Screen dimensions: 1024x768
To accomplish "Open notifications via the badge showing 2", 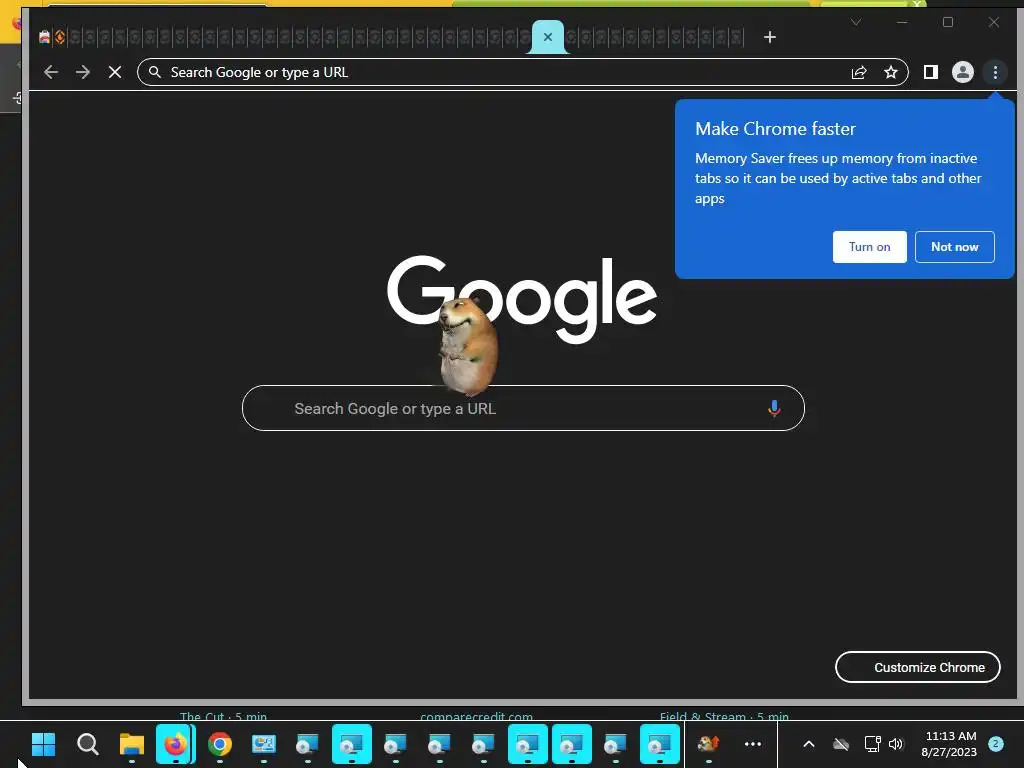I will click(x=996, y=744).
